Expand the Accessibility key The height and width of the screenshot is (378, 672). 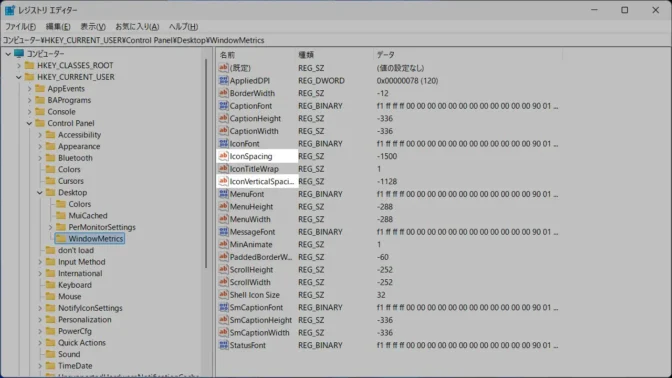[40, 135]
